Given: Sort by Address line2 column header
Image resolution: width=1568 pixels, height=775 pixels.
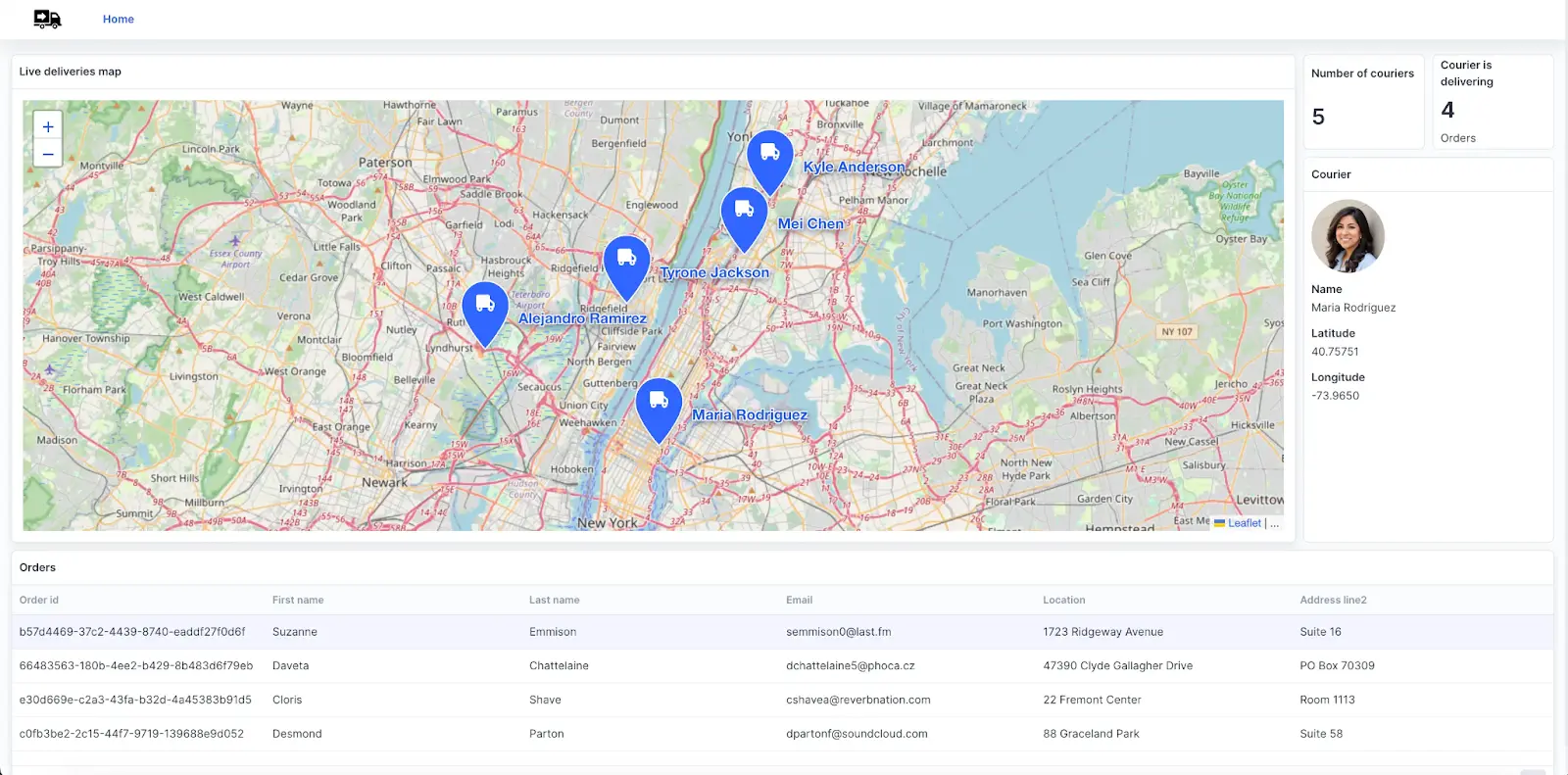Looking at the screenshot, I should pos(1333,600).
